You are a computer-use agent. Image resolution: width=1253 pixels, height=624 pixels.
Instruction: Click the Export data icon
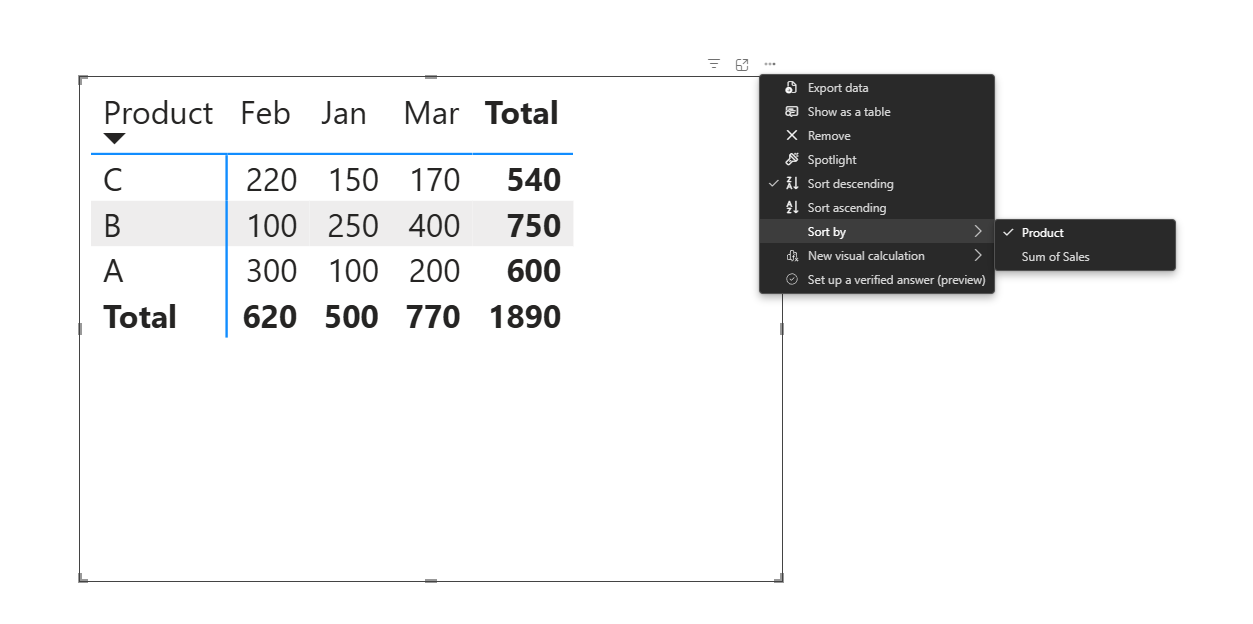coord(791,88)
